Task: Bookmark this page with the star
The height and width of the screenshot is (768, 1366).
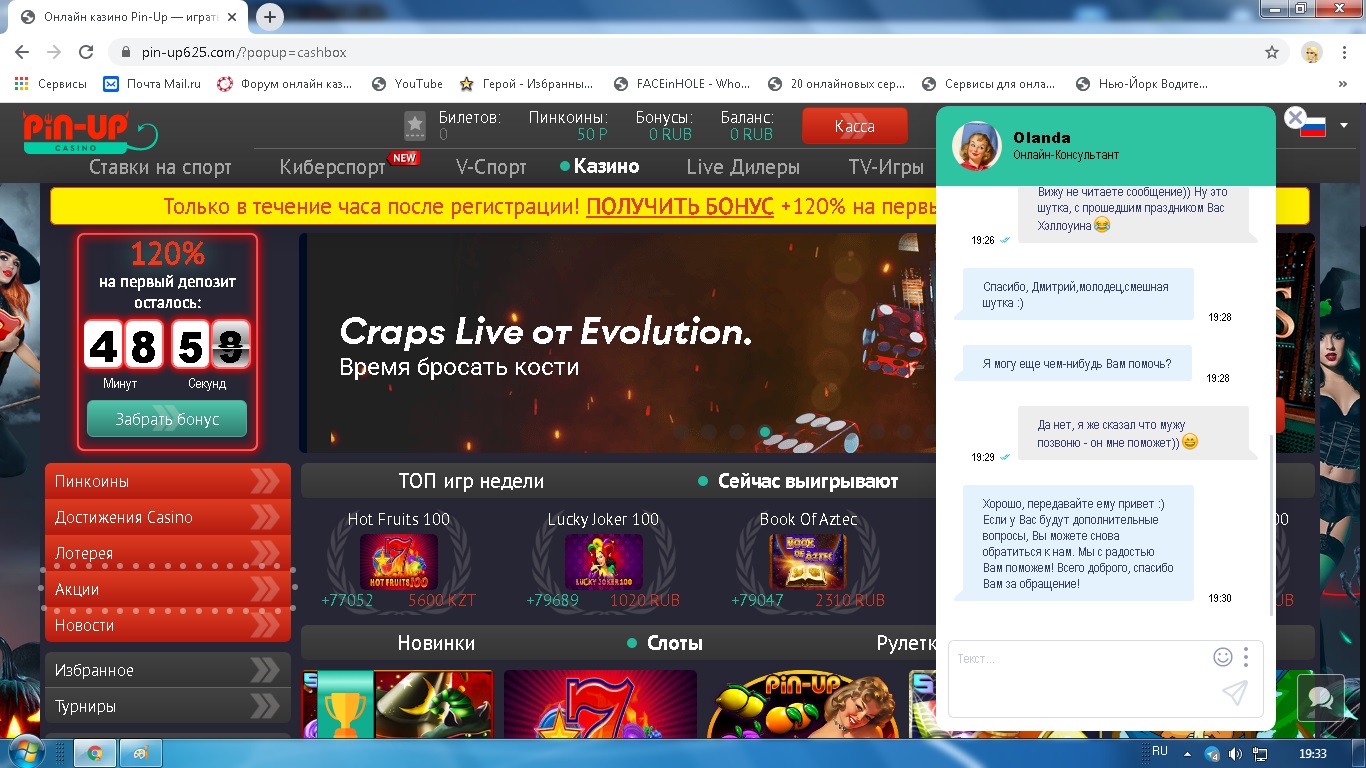Action: point(1272,52)
